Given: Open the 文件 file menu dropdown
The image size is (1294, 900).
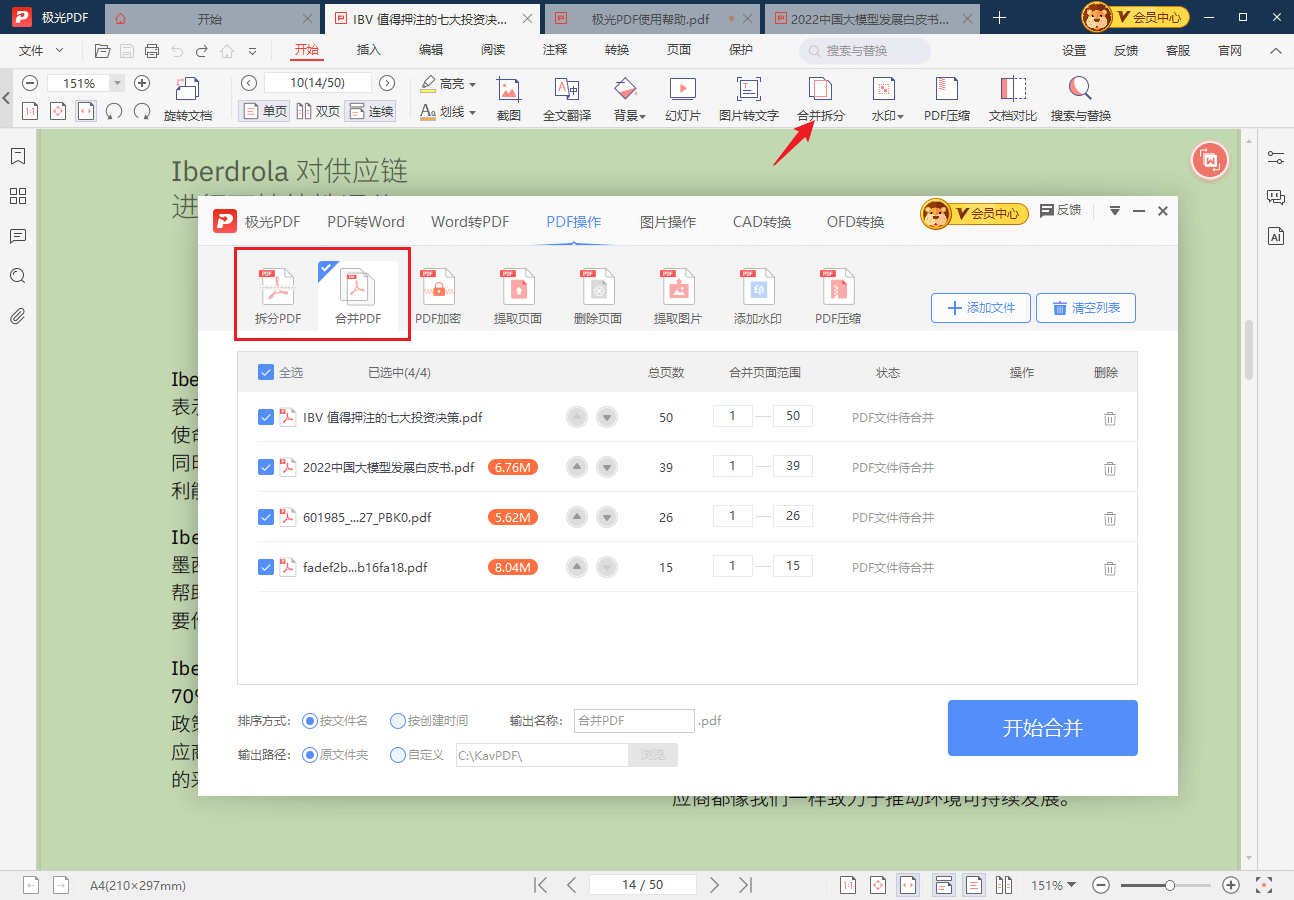Looking at the screenshot, I should click(x=42, y=50).
